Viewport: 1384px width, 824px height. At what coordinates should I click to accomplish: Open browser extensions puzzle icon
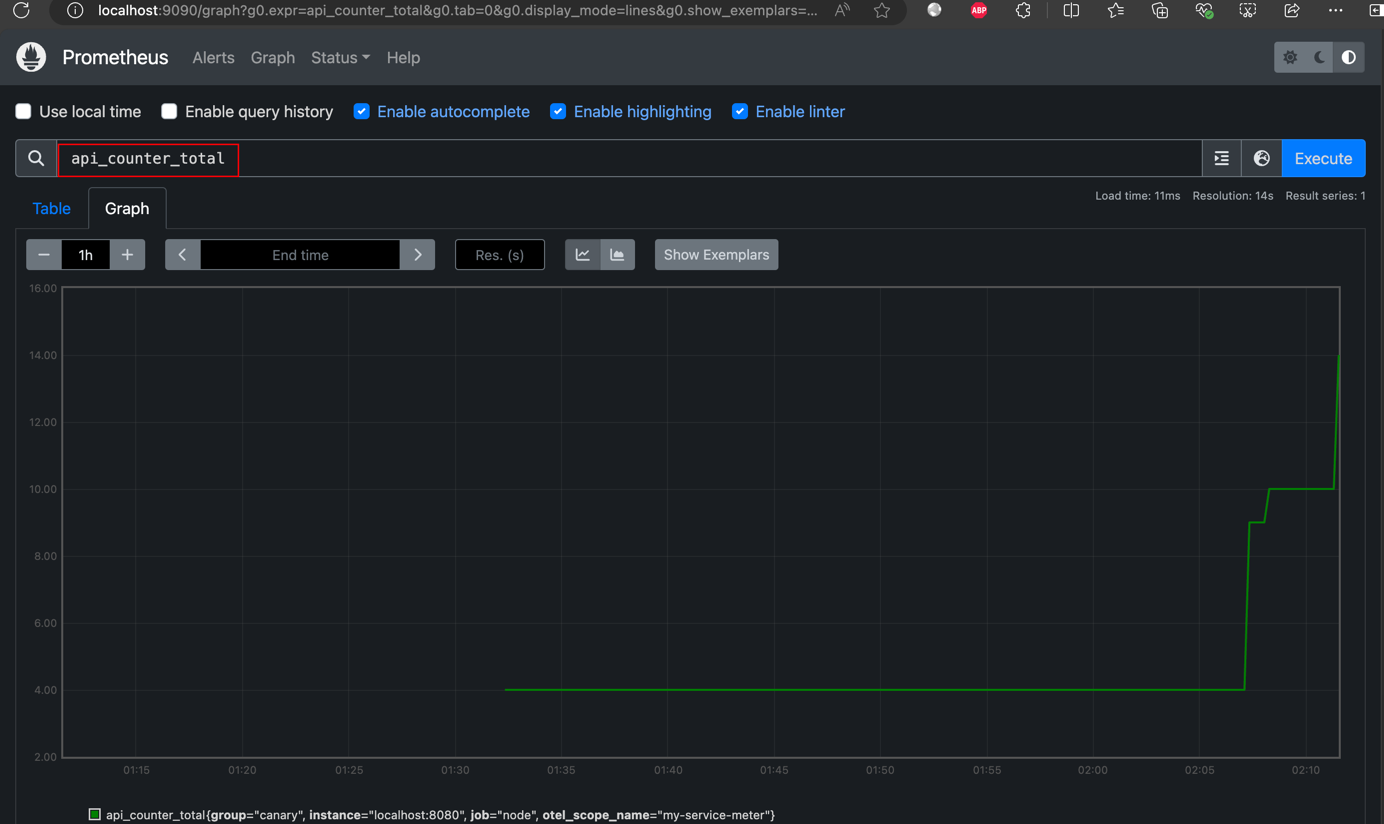tap(1023, 10)
